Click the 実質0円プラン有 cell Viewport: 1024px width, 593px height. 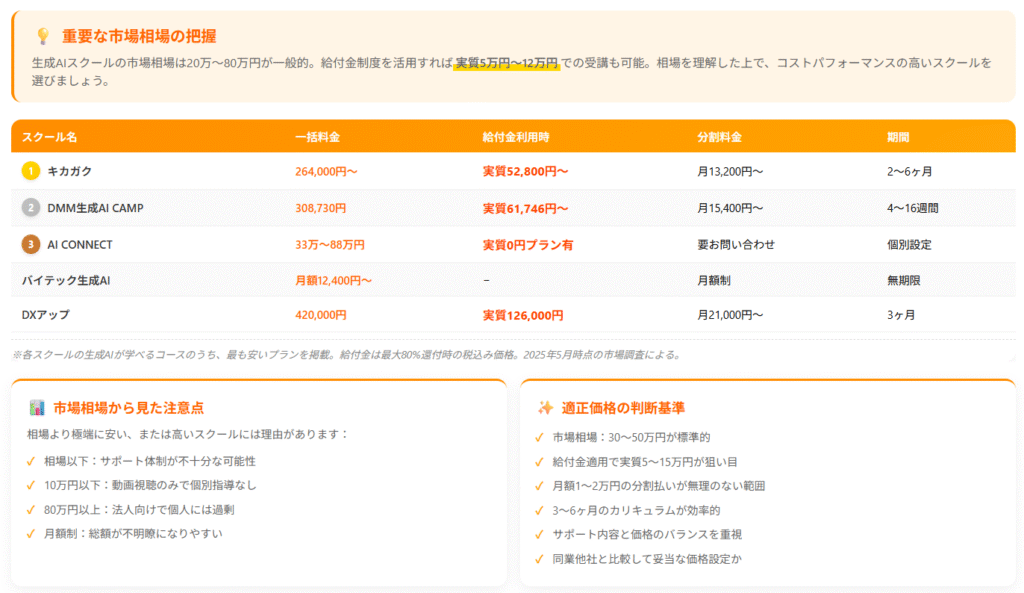click(x=528, y=245)
